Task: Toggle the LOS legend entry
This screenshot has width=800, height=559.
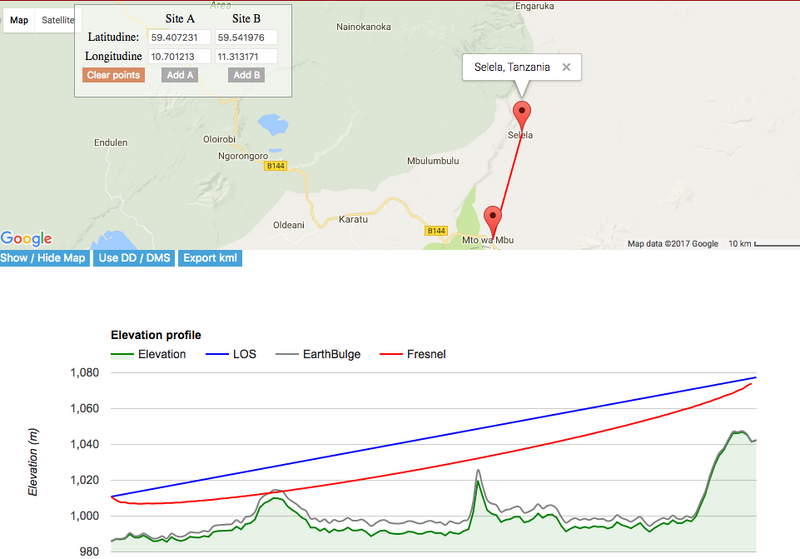Action: tap(231, 354)
